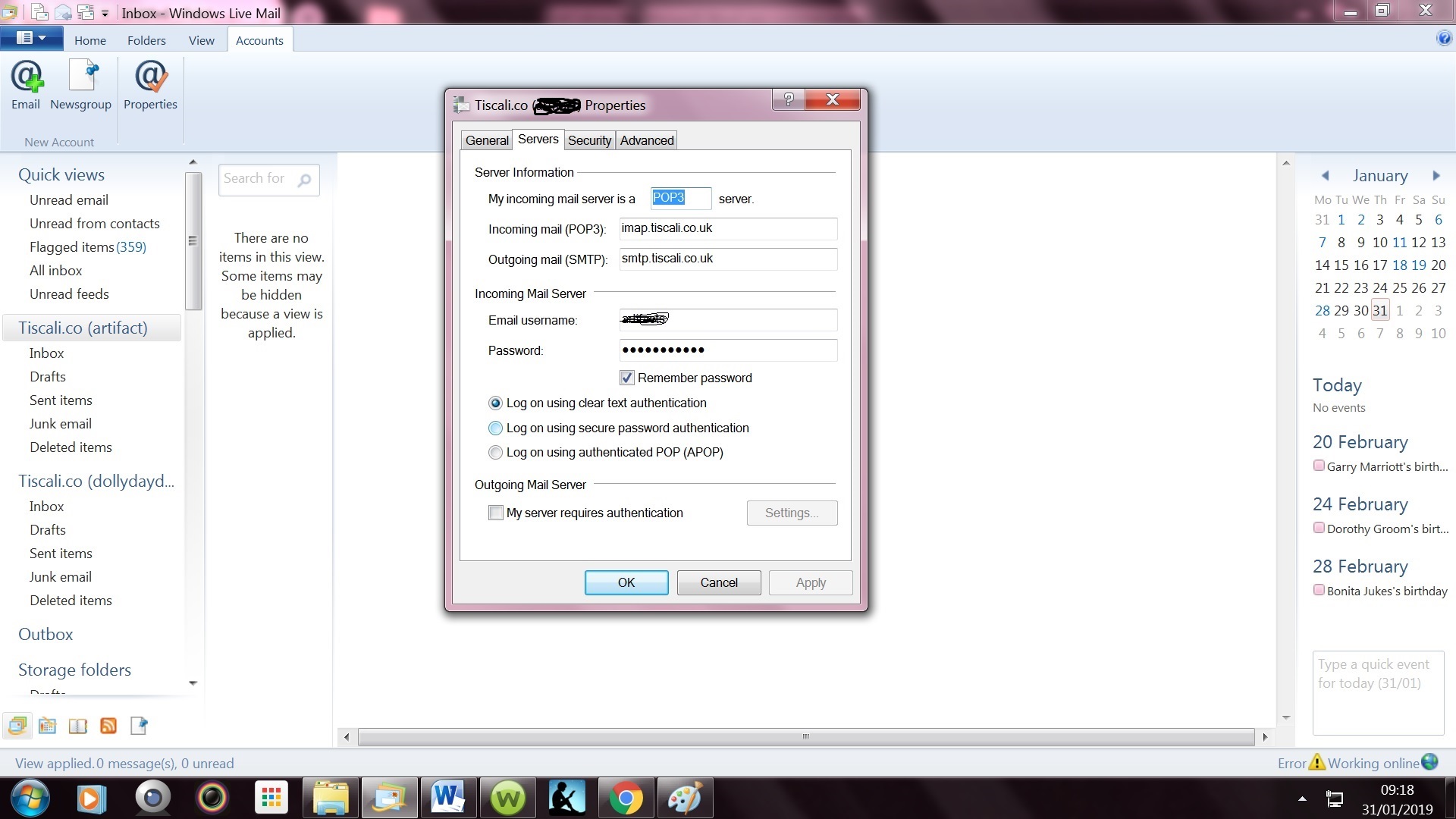The height and width of the screenshot is (819, 1456).
Task: Toggle Remember password checkbox
Action: (x=626, y=378)
